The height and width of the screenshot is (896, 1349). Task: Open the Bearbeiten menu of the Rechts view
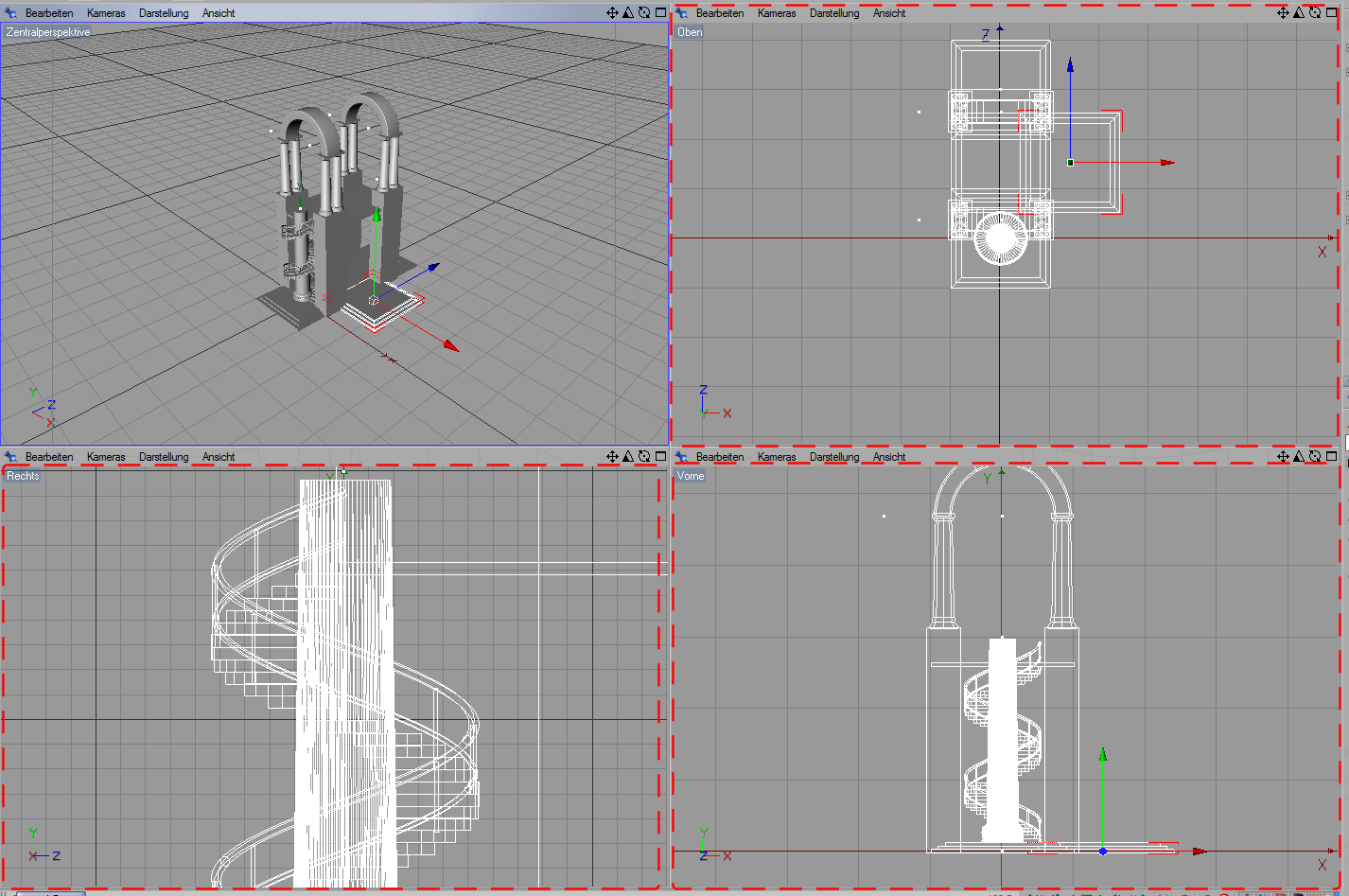click(x=49, y=457)
